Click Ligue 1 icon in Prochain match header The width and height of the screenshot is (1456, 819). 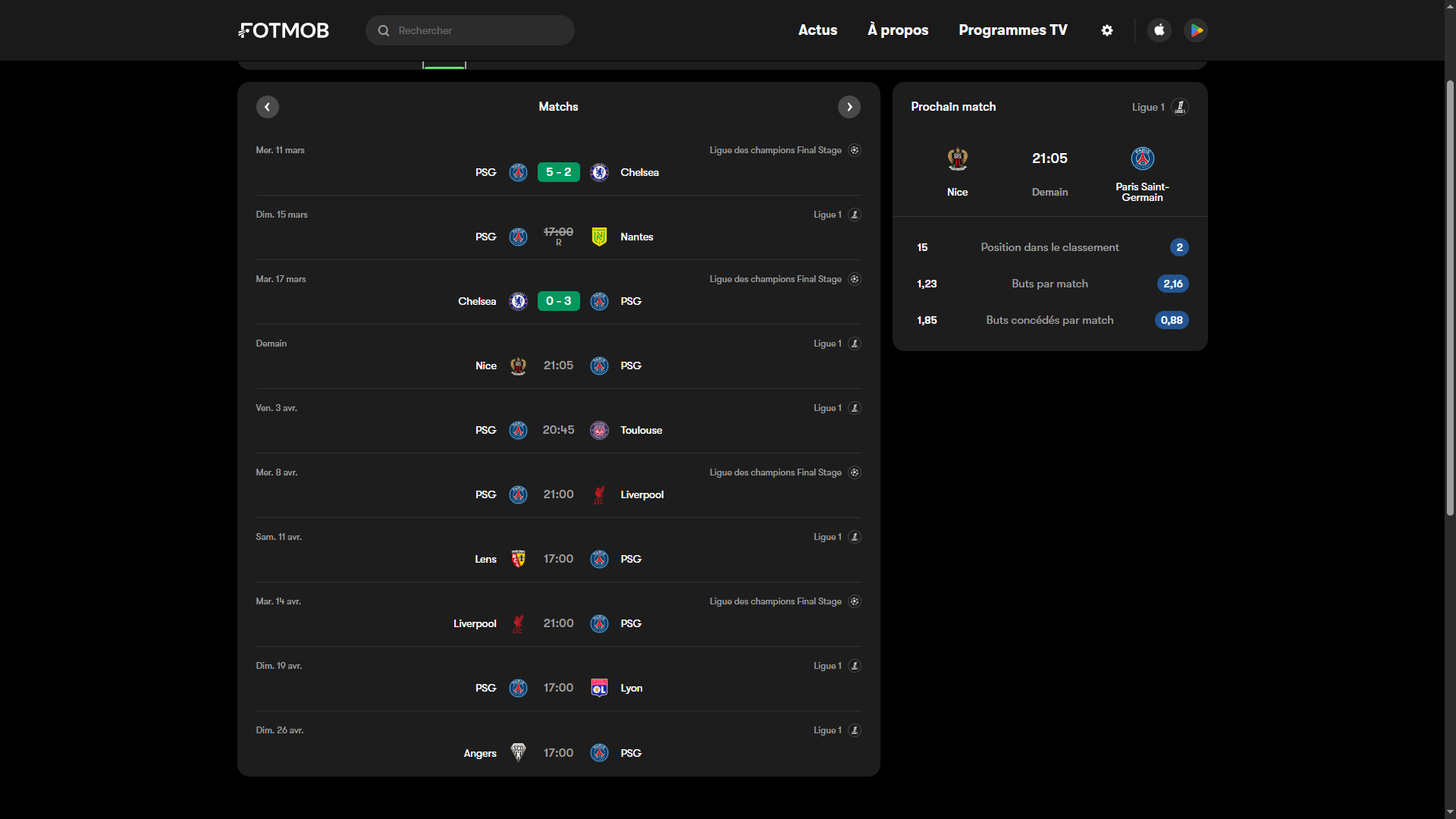pos(1180,107)
